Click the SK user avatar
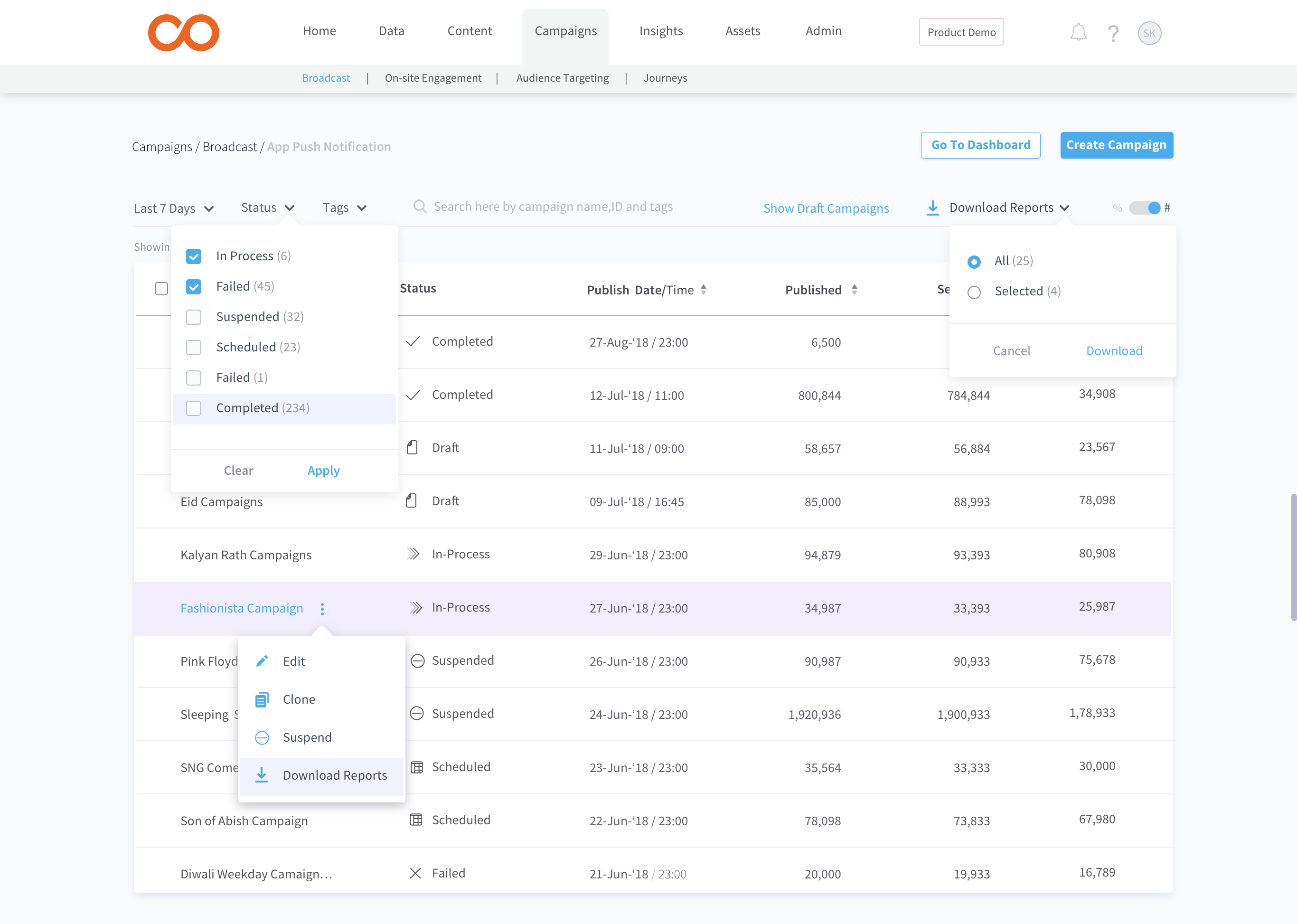Screen dimensions: 1297x924 click(1149, 33)
